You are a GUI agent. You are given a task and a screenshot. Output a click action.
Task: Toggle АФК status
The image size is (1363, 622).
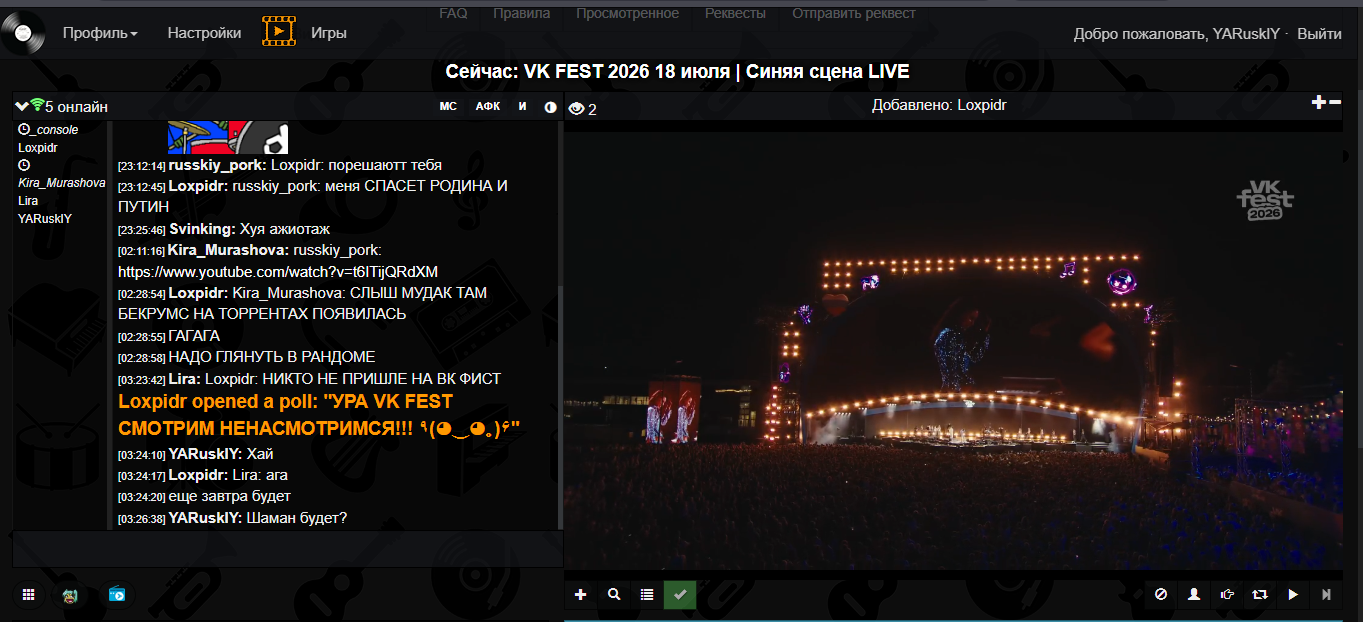488,107
